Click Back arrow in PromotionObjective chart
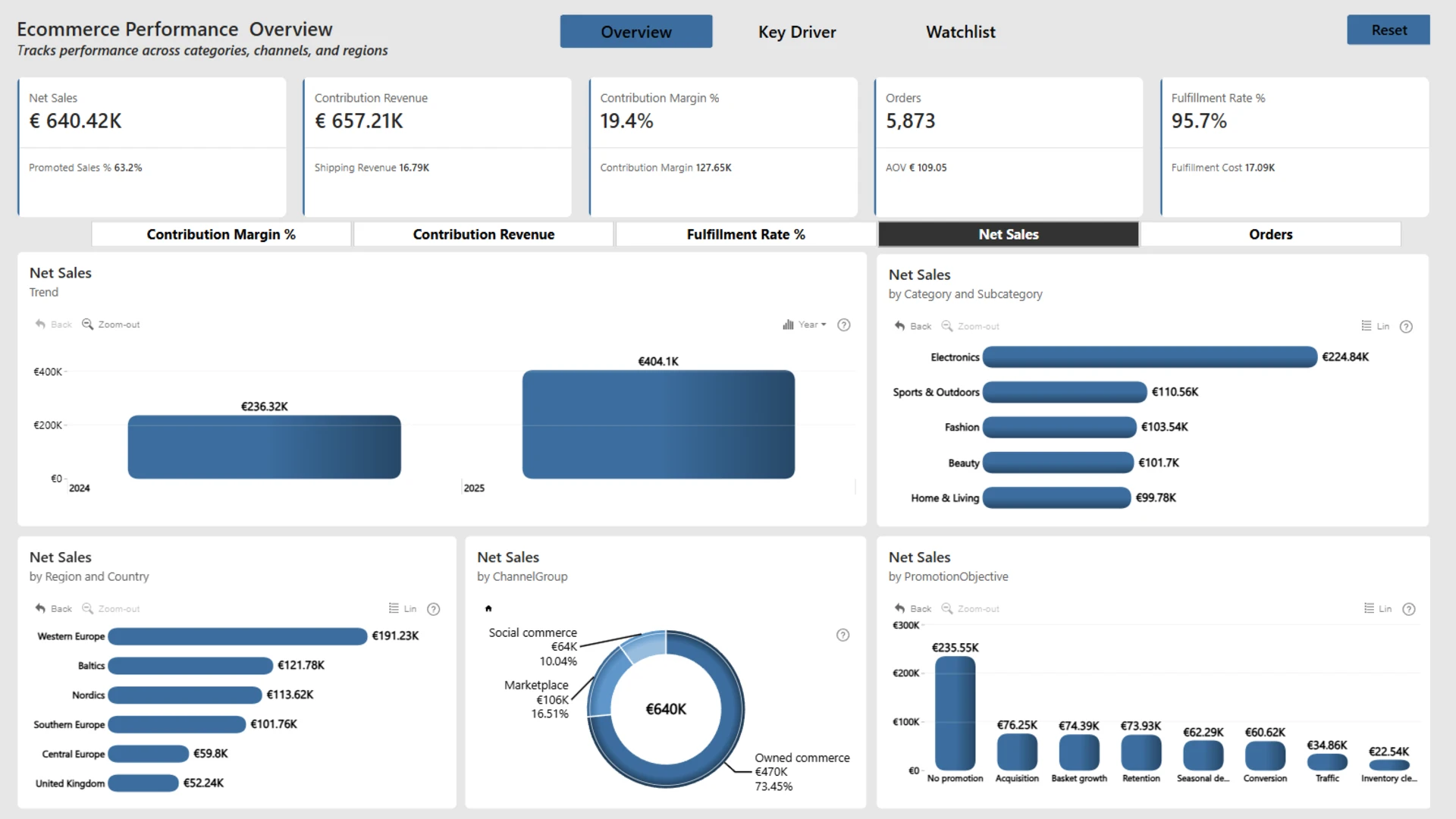This screenshot has width=1456, height=819. tap(899, 609)
